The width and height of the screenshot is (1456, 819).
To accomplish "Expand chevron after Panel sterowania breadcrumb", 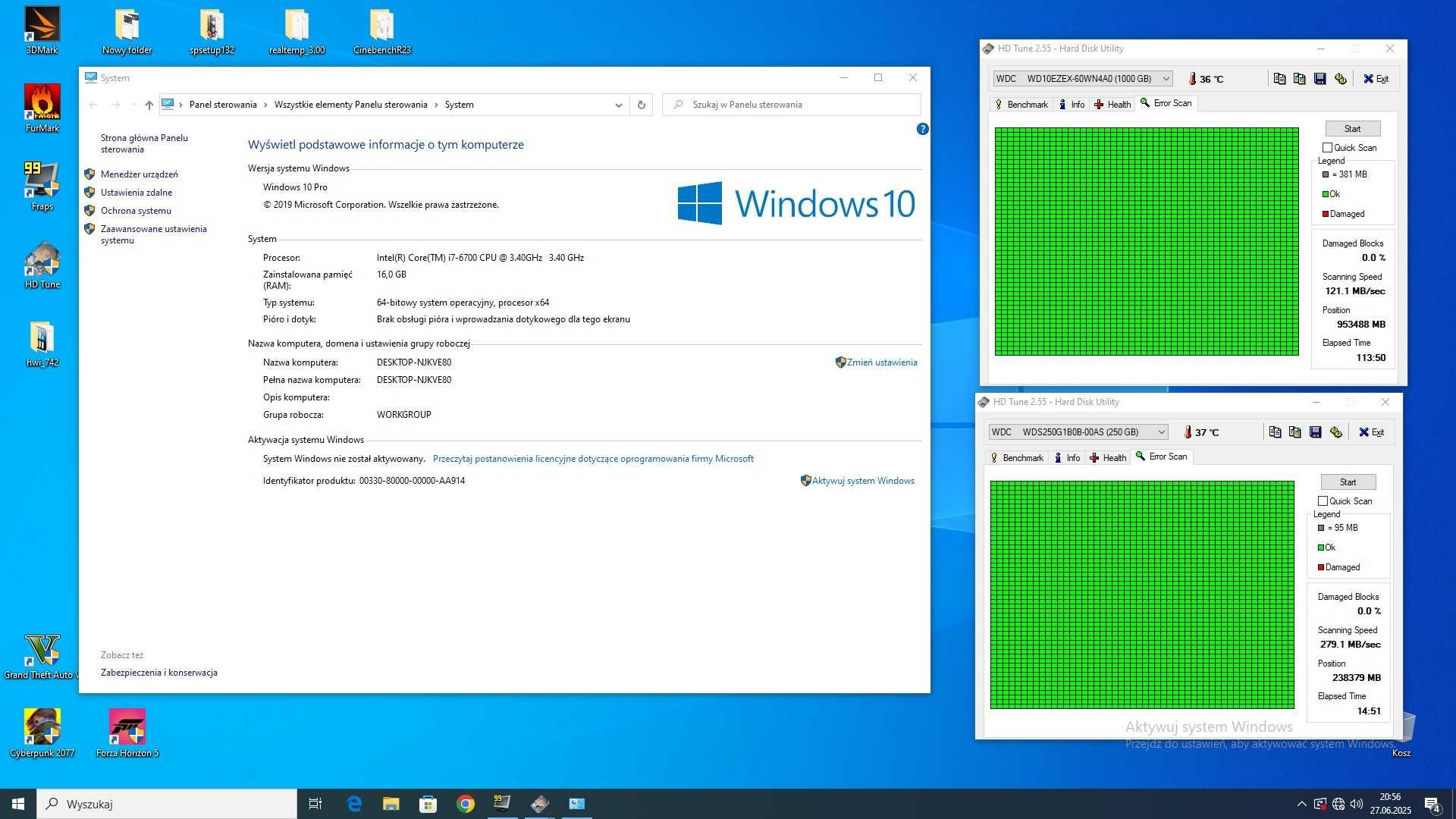I will pyautogui.click(x=265, y=105).
